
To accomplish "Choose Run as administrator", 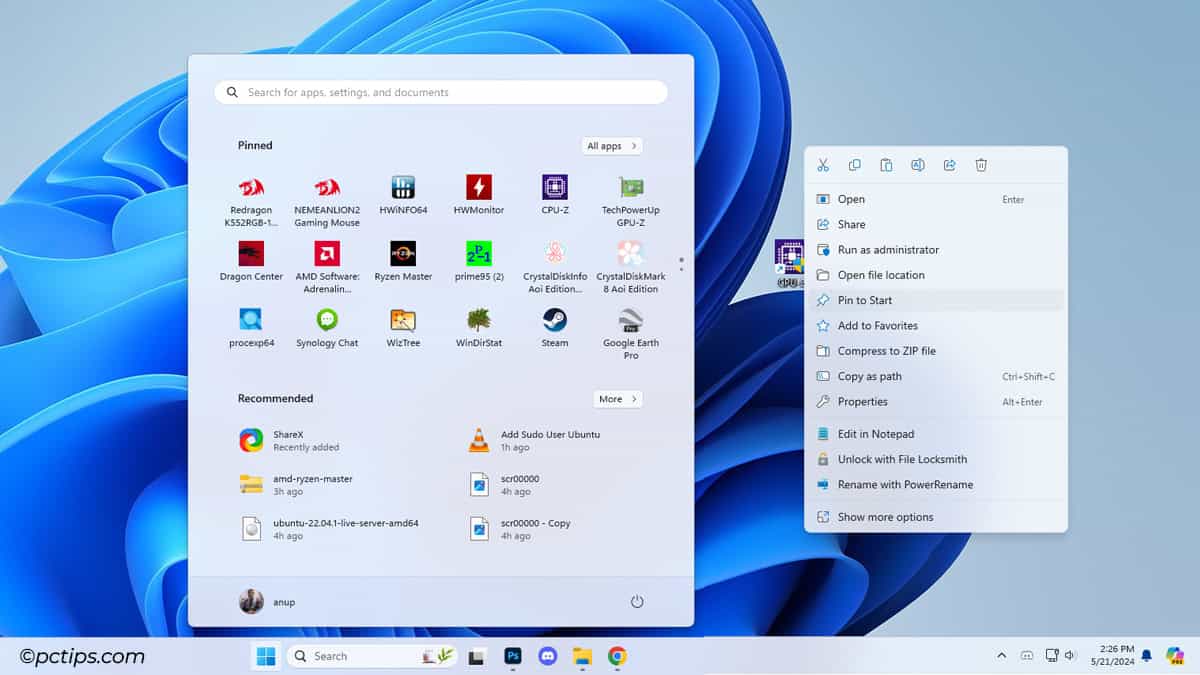I will [936, 250].
